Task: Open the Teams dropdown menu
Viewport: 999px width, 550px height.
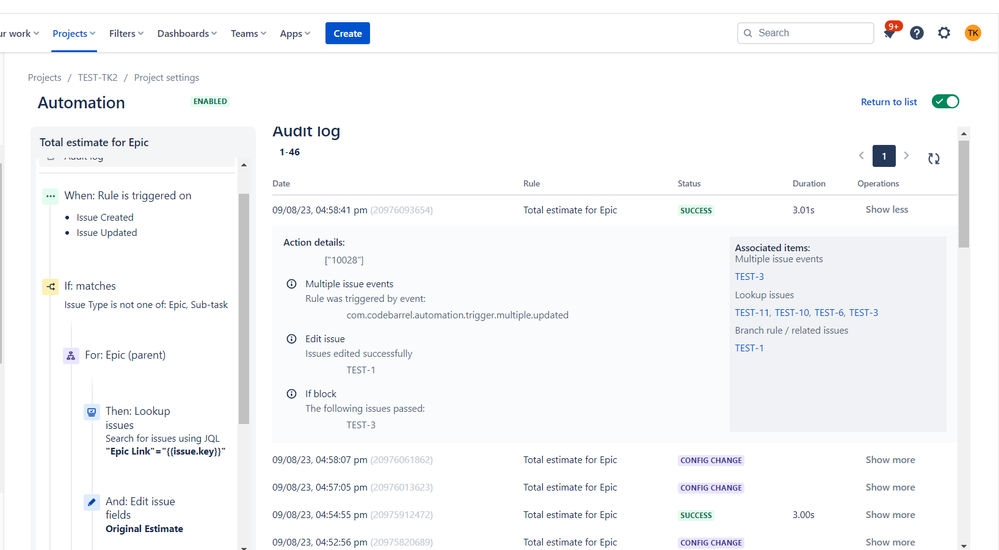Action: pos(248,33)
